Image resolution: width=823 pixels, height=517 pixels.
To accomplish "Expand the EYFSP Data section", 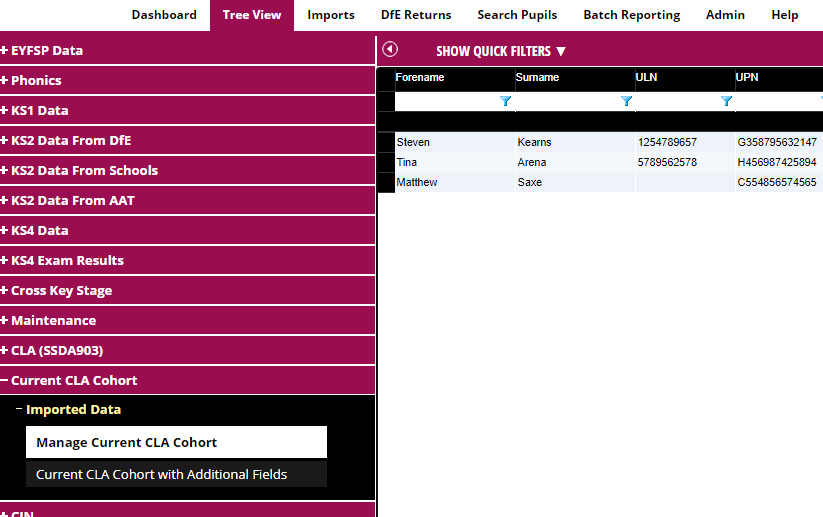I will [x=187, y=50].
